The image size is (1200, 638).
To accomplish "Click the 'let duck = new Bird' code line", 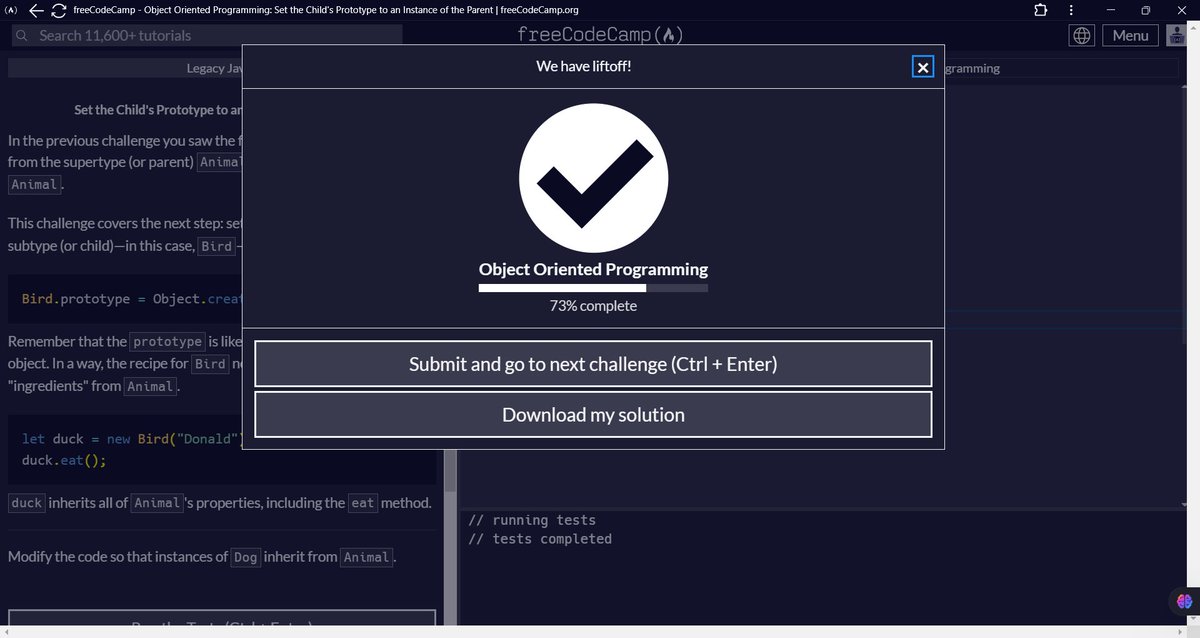I will pos(132,439).
